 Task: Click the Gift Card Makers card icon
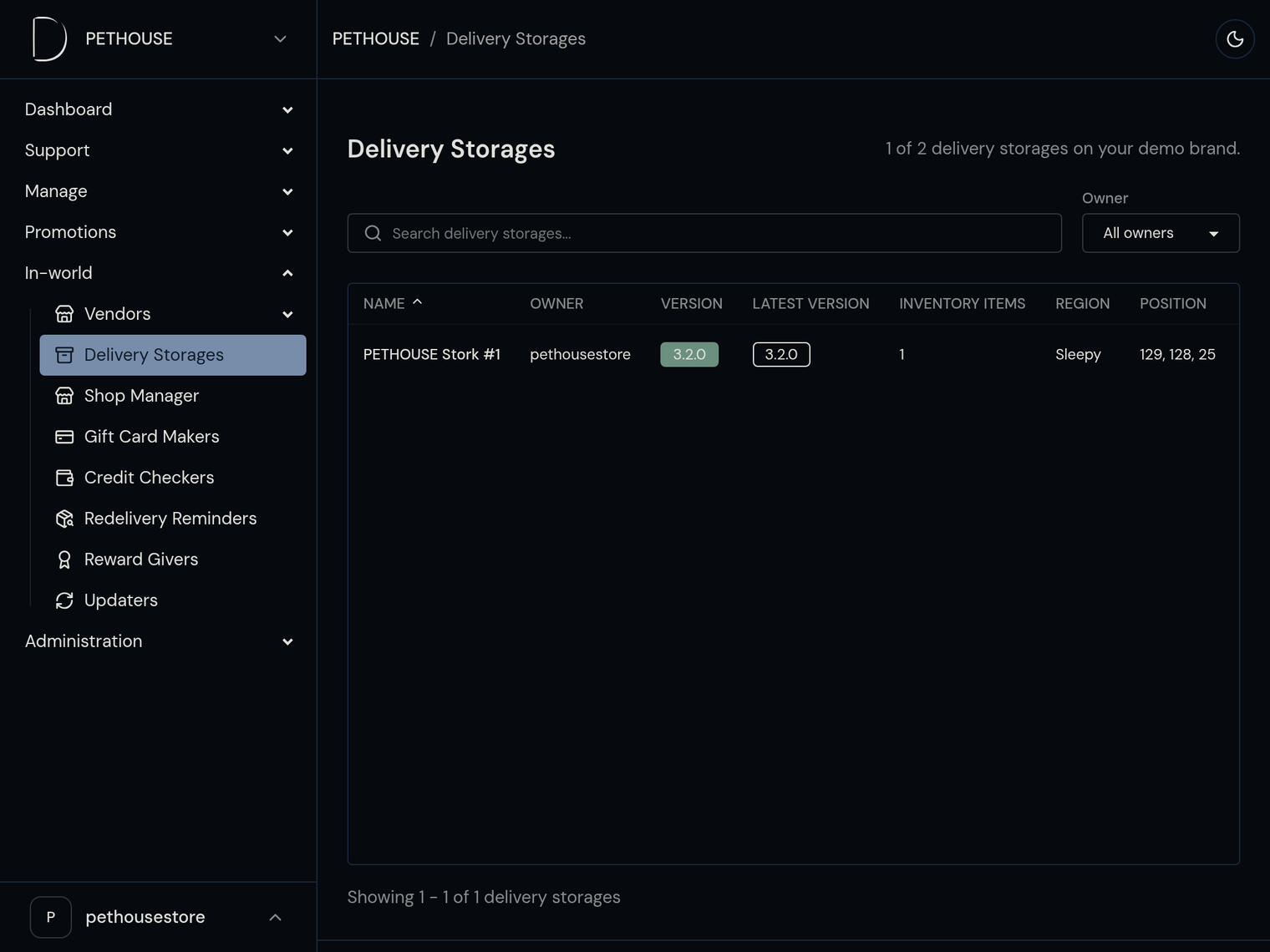point(64,437)
